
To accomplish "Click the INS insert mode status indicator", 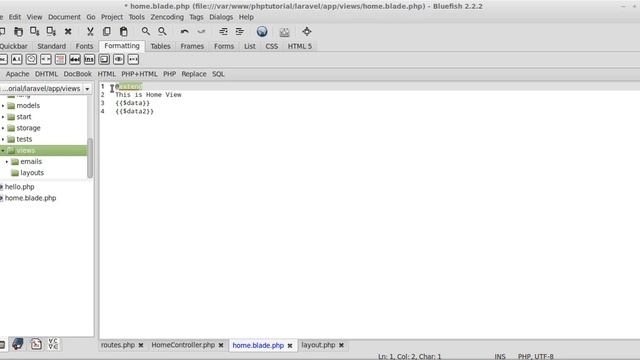I will click(x=500, y=356).
